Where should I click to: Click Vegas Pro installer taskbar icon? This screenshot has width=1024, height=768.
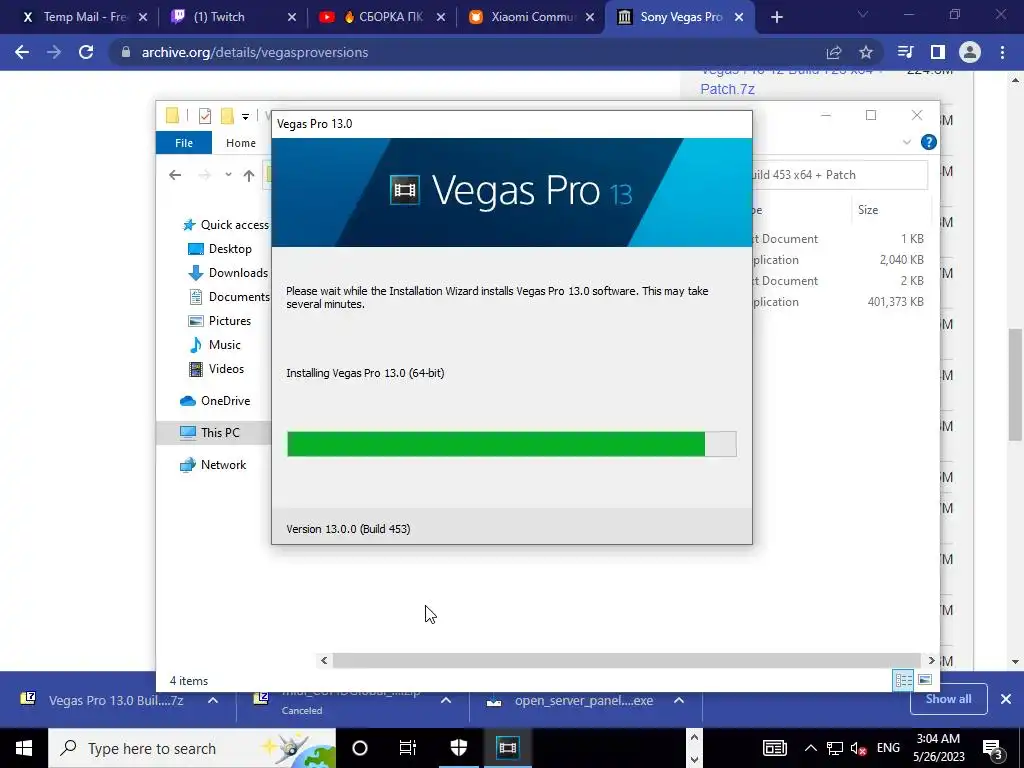coord(507,748)
